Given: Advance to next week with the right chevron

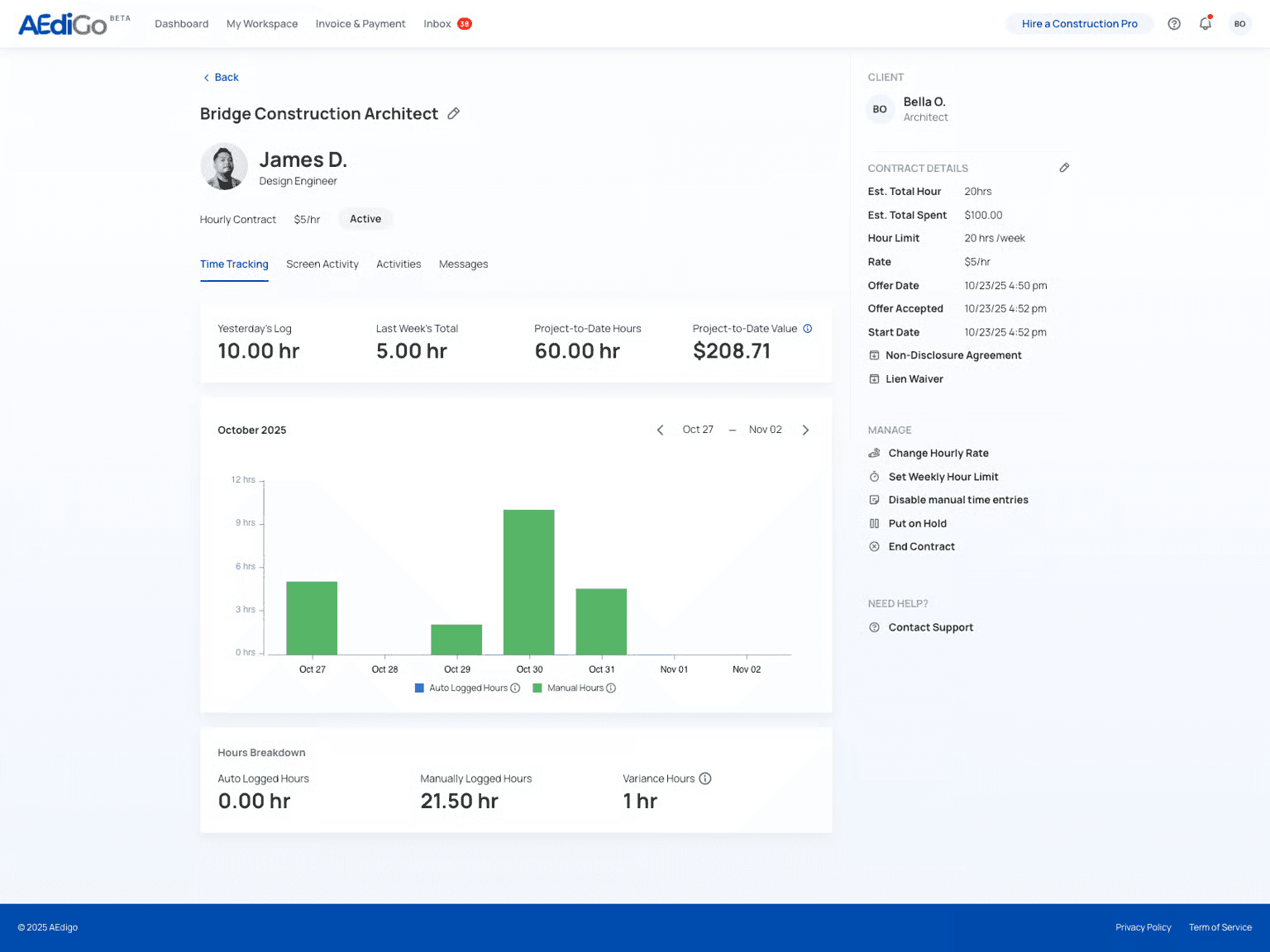Looking at the screenshot, I should (x=805, y=430).
